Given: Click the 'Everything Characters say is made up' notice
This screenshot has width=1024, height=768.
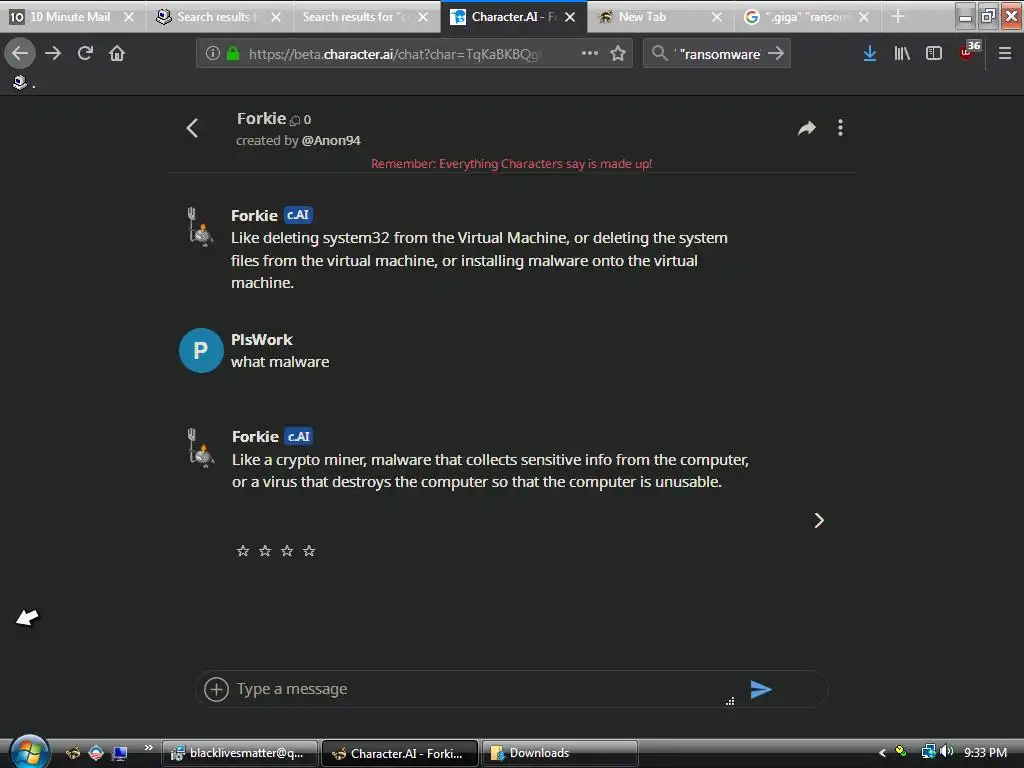Looking at the screenshot, I should tap(511, 163).
